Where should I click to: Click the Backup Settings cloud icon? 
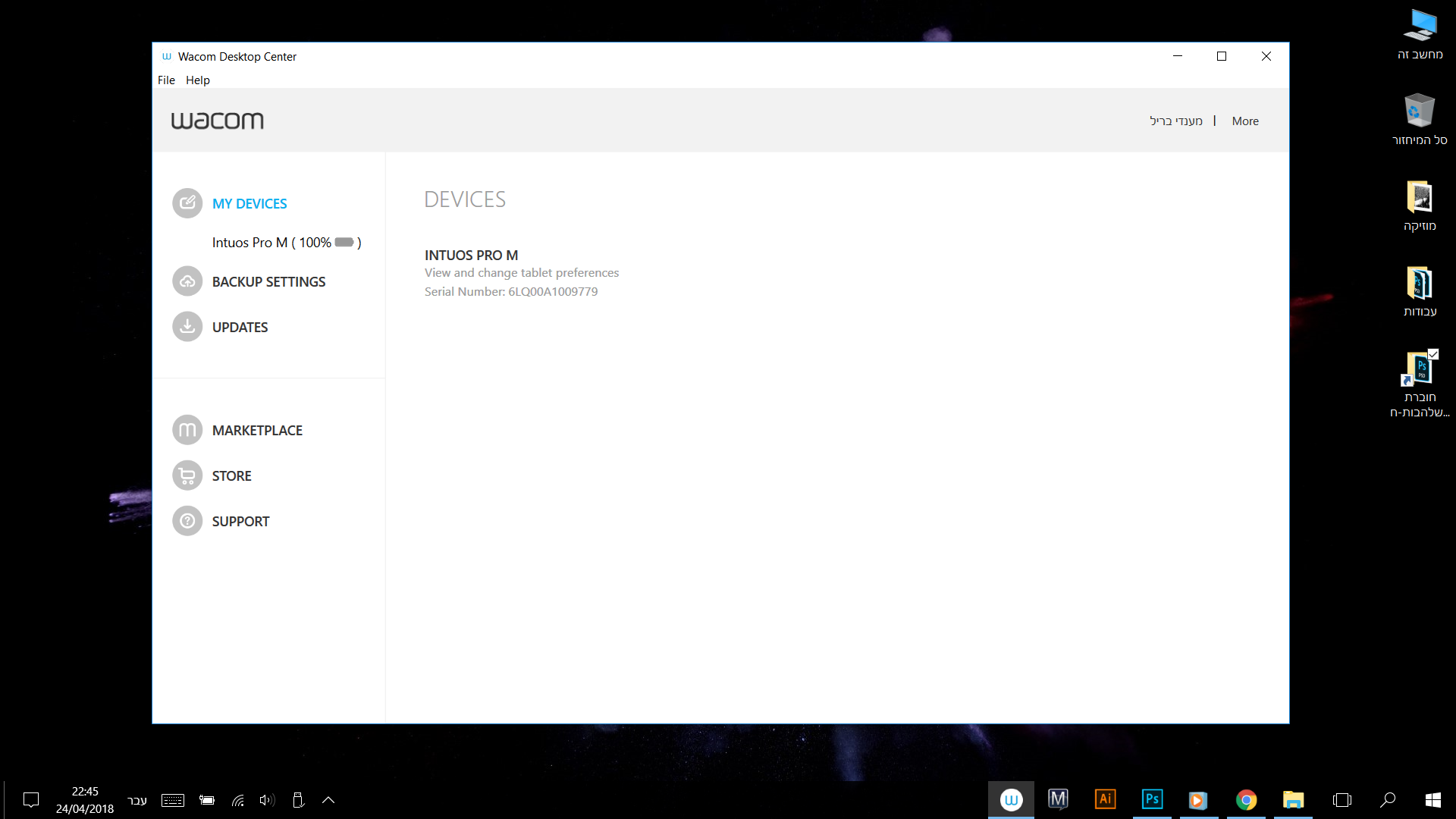[187, 281]
